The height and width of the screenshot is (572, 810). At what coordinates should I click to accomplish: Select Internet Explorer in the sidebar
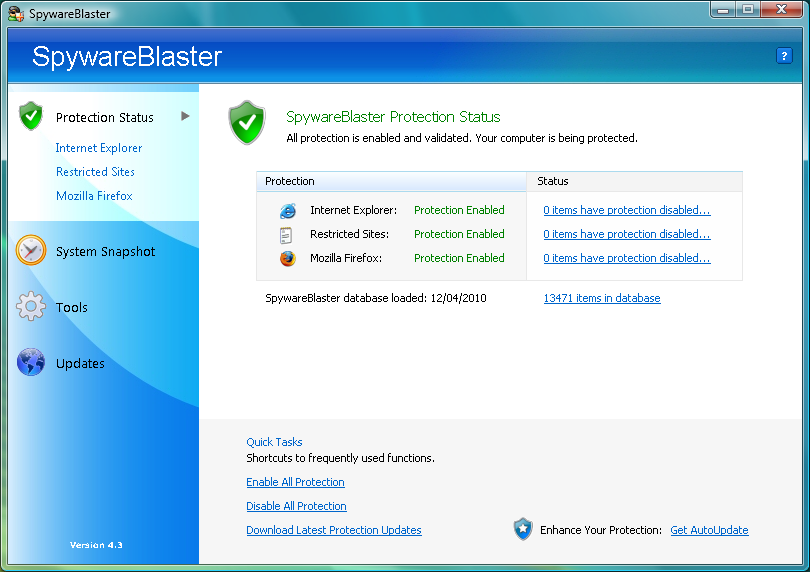[x=99, y=148]
